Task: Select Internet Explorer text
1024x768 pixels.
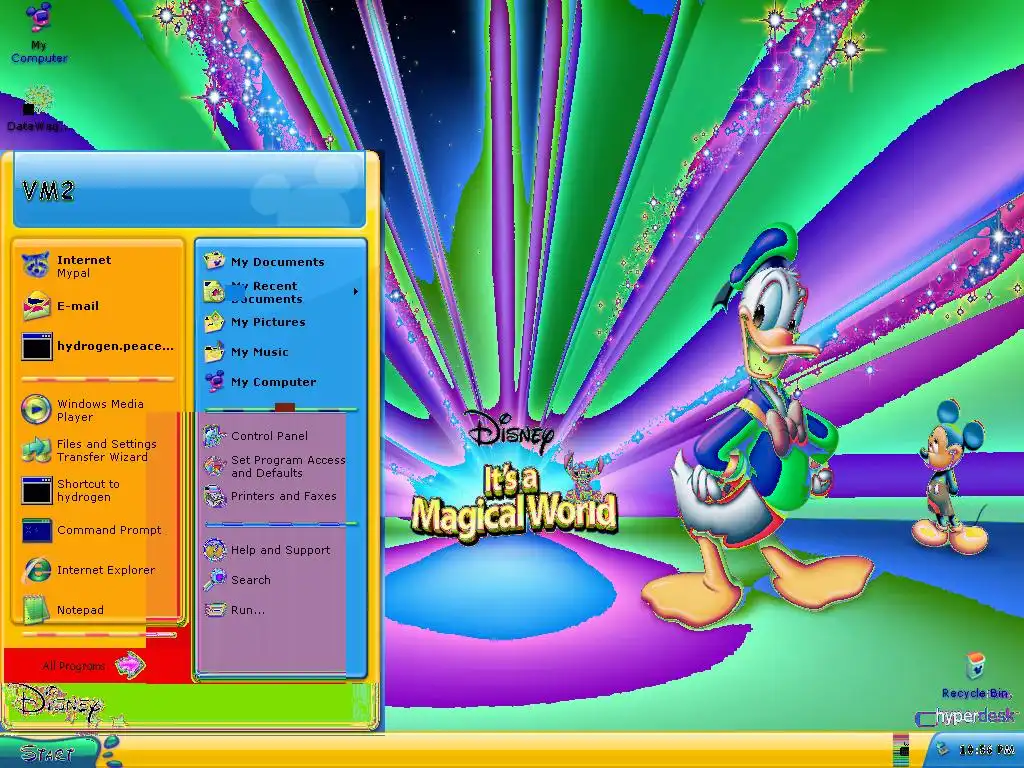Action: 106,570
